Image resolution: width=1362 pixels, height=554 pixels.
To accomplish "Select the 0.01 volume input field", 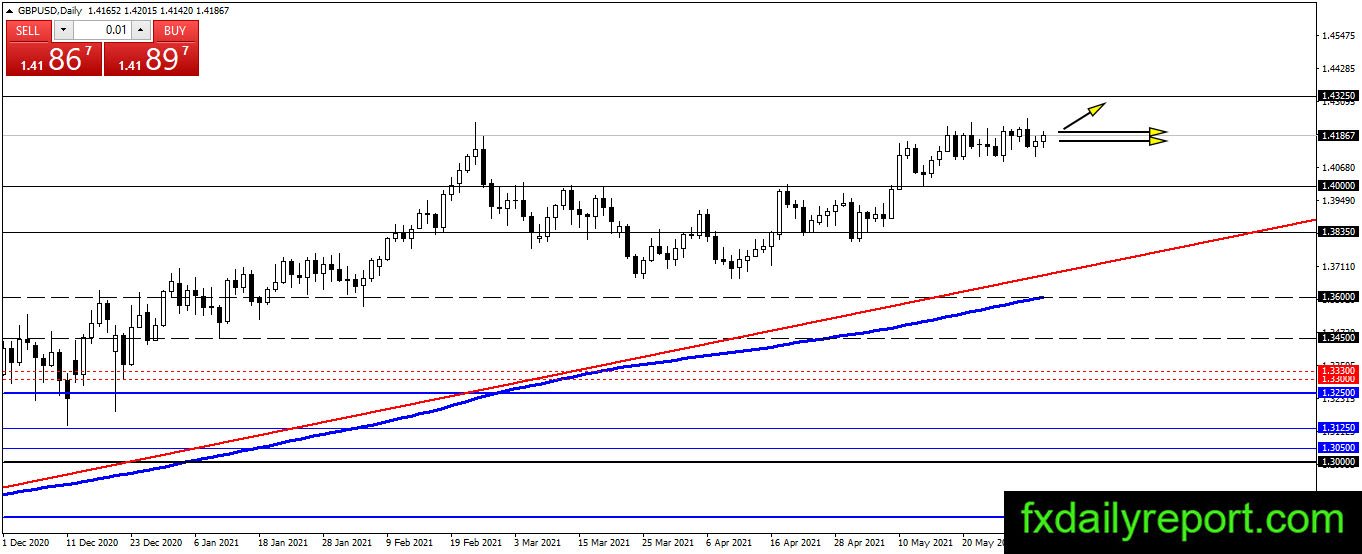I will pos(102,30).
